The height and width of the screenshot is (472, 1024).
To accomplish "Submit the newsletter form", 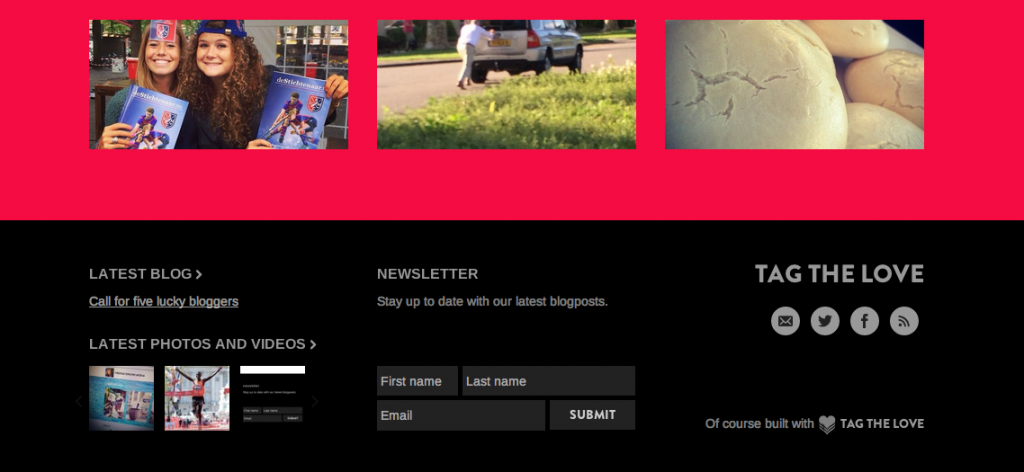I will point(592,415).
